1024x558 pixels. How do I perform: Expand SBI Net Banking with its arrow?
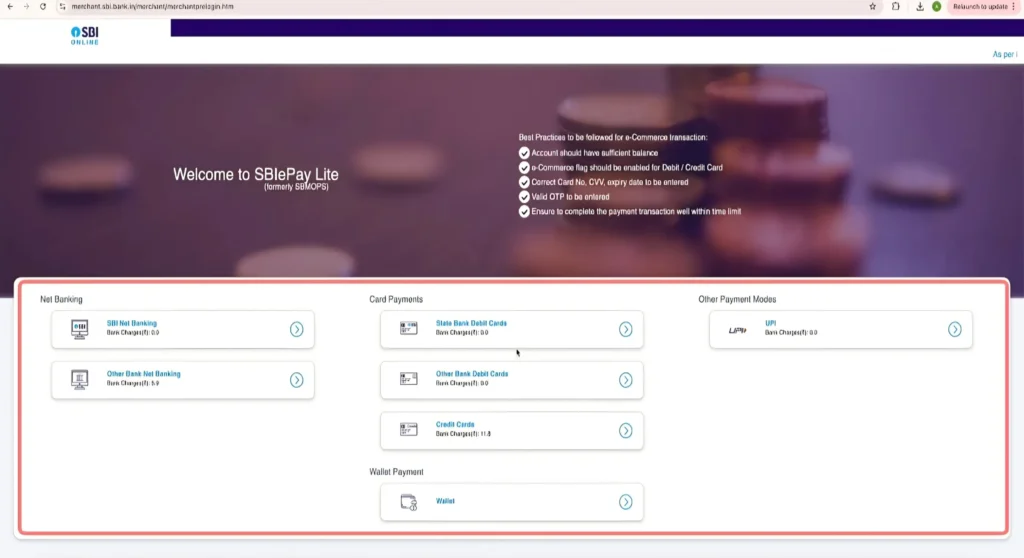pyautogui.click(x=296, y=329)
